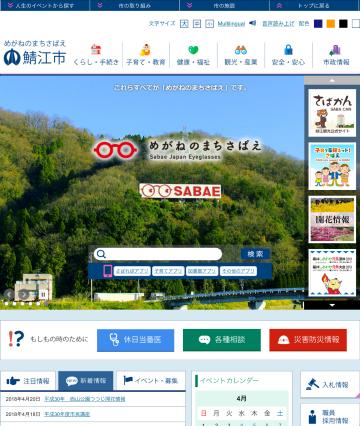Choose the white color scheme

click(356, 24)
